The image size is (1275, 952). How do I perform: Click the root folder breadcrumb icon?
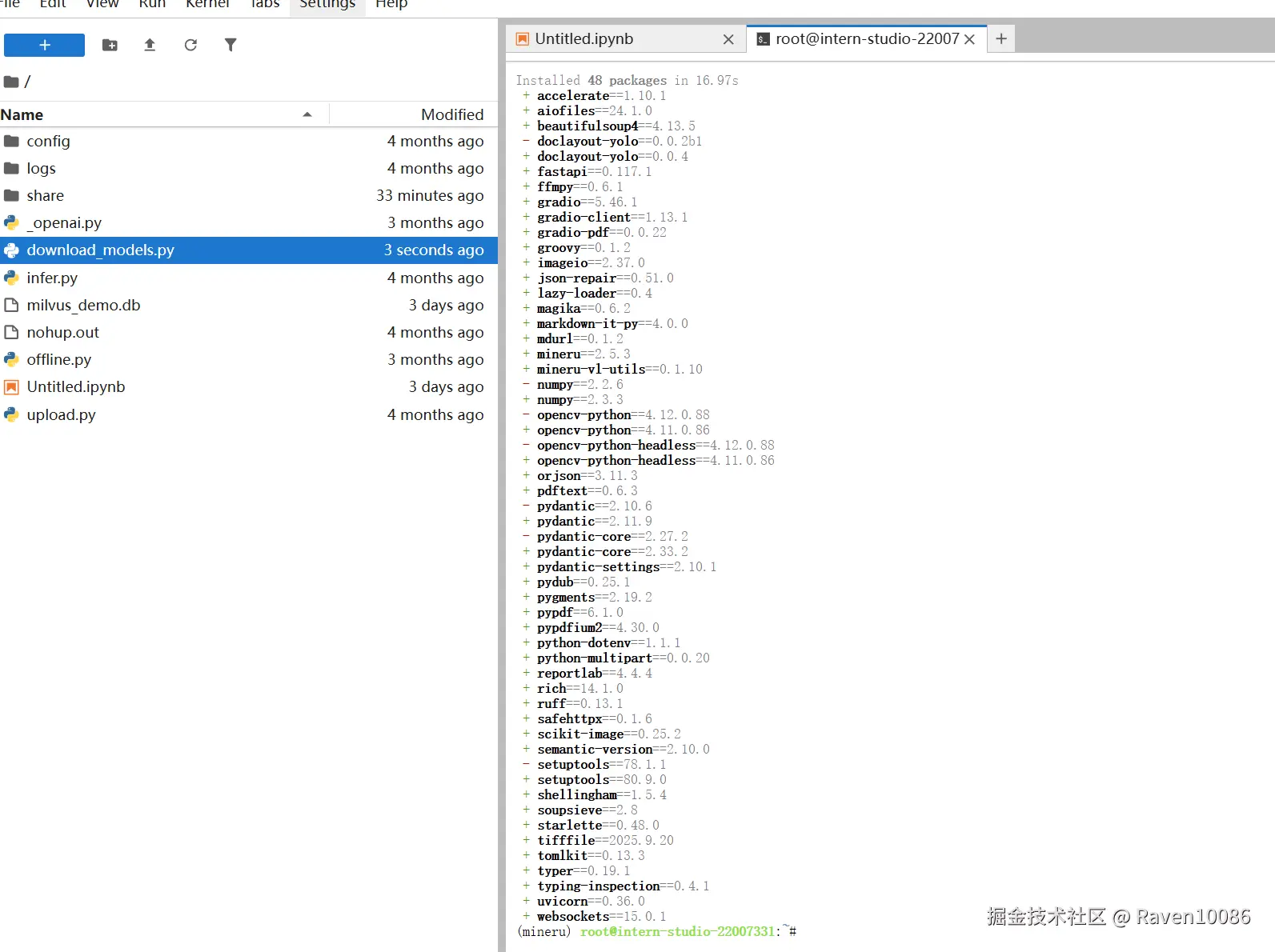click(x=11, y=82)
